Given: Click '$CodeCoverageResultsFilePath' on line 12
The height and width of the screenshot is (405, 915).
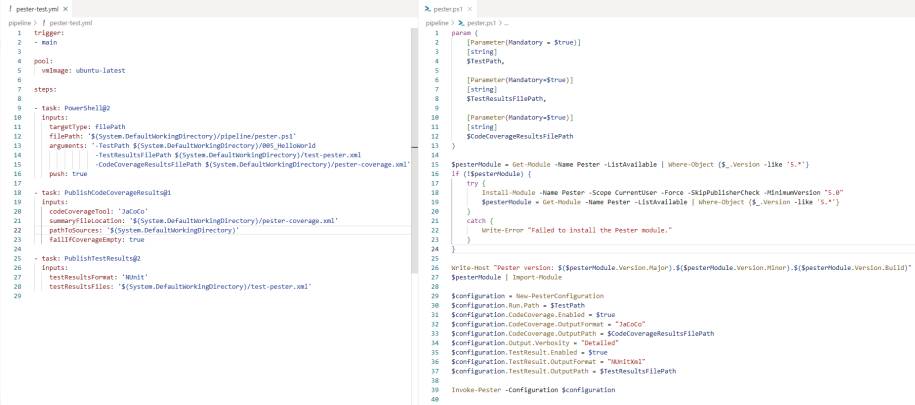Looking at the screenshot, I should point(519,136).
